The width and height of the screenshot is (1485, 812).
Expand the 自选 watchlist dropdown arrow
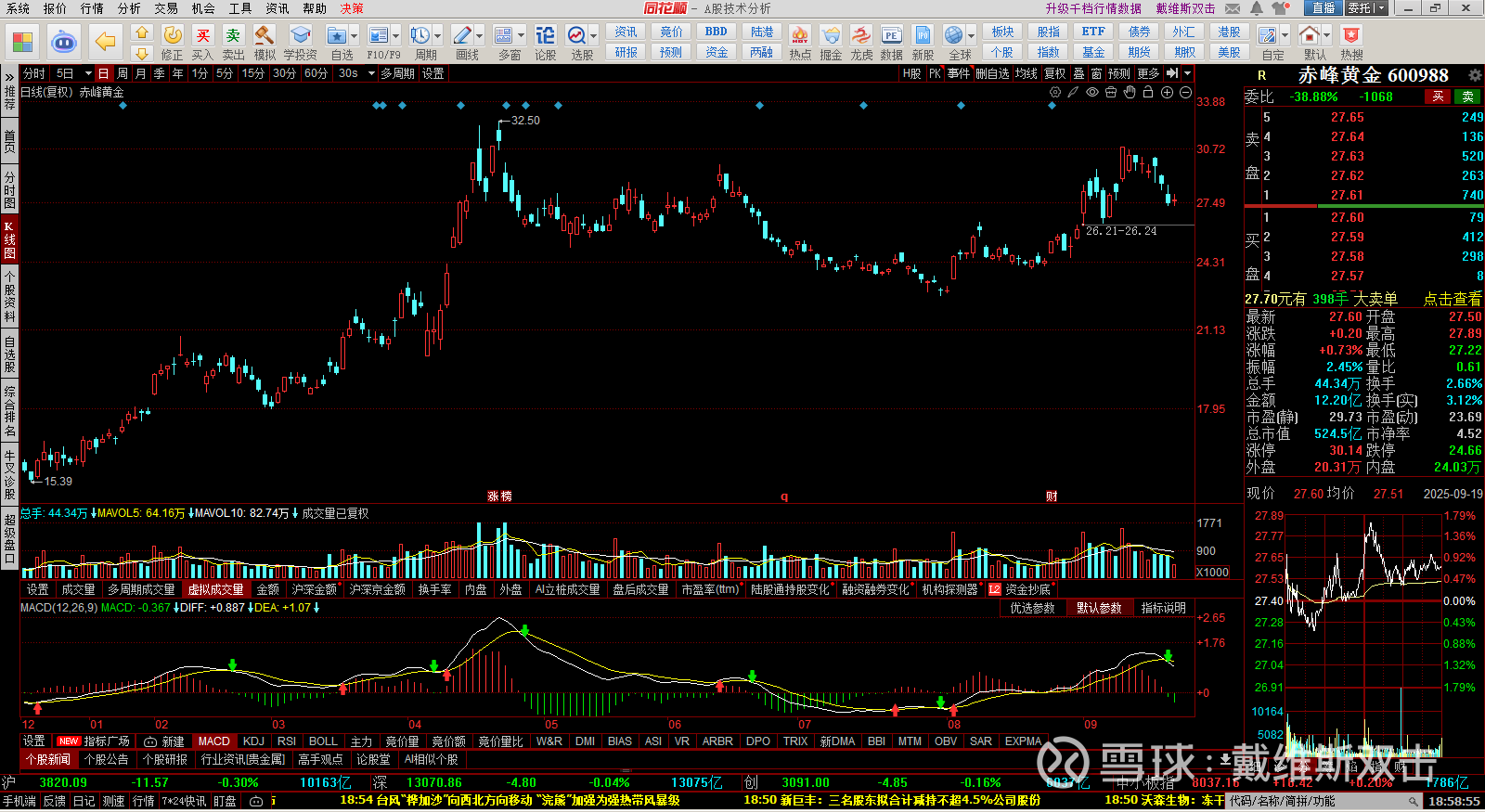[355, 36]
